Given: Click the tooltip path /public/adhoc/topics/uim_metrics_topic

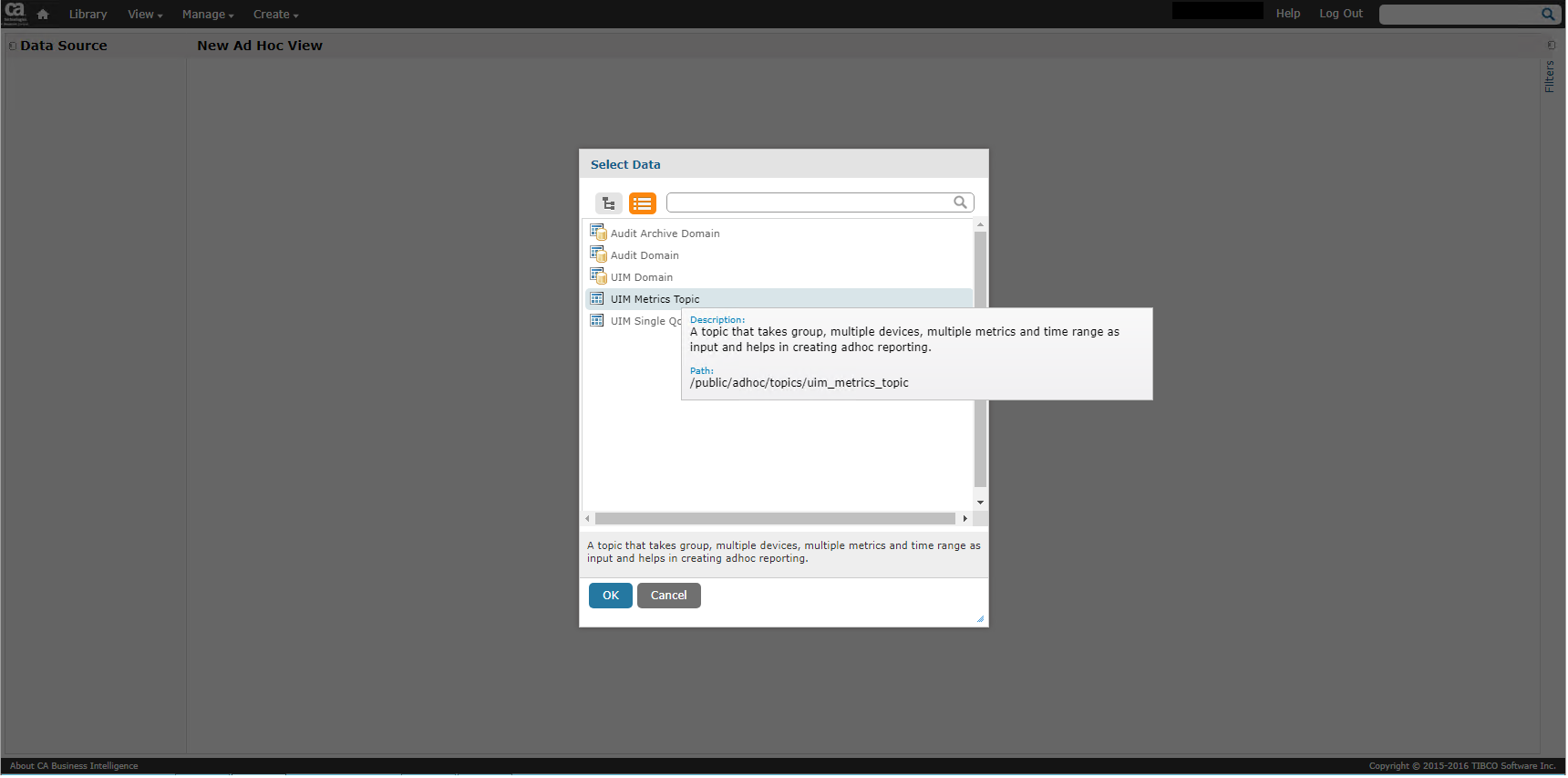Looking at the screenshot, I should (x=799, y=383).
